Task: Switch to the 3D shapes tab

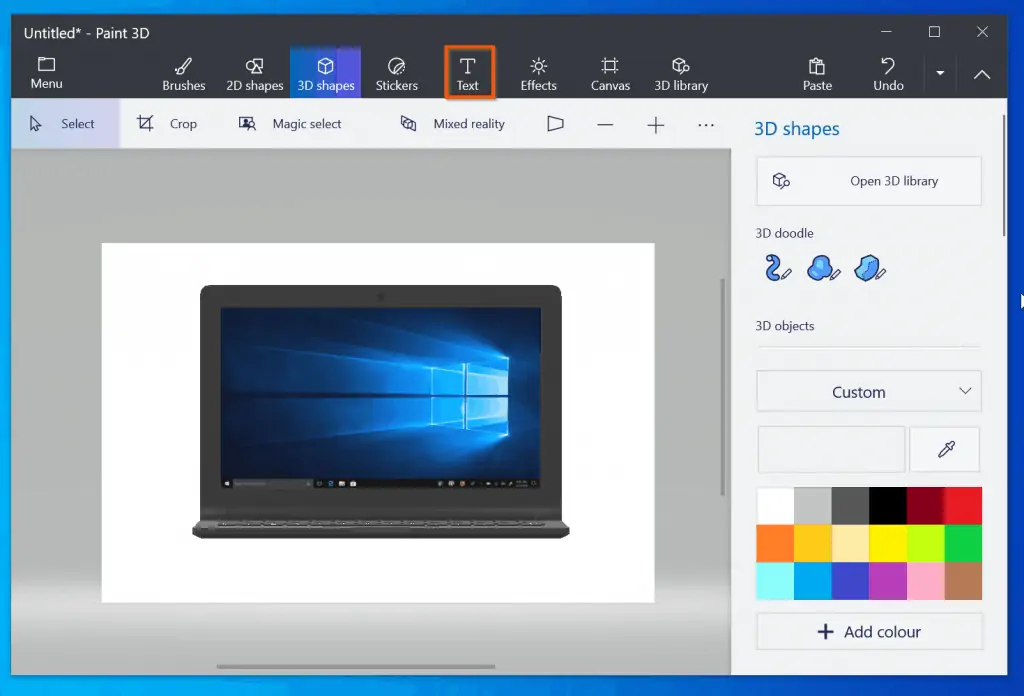Action: tap(325, 70)
